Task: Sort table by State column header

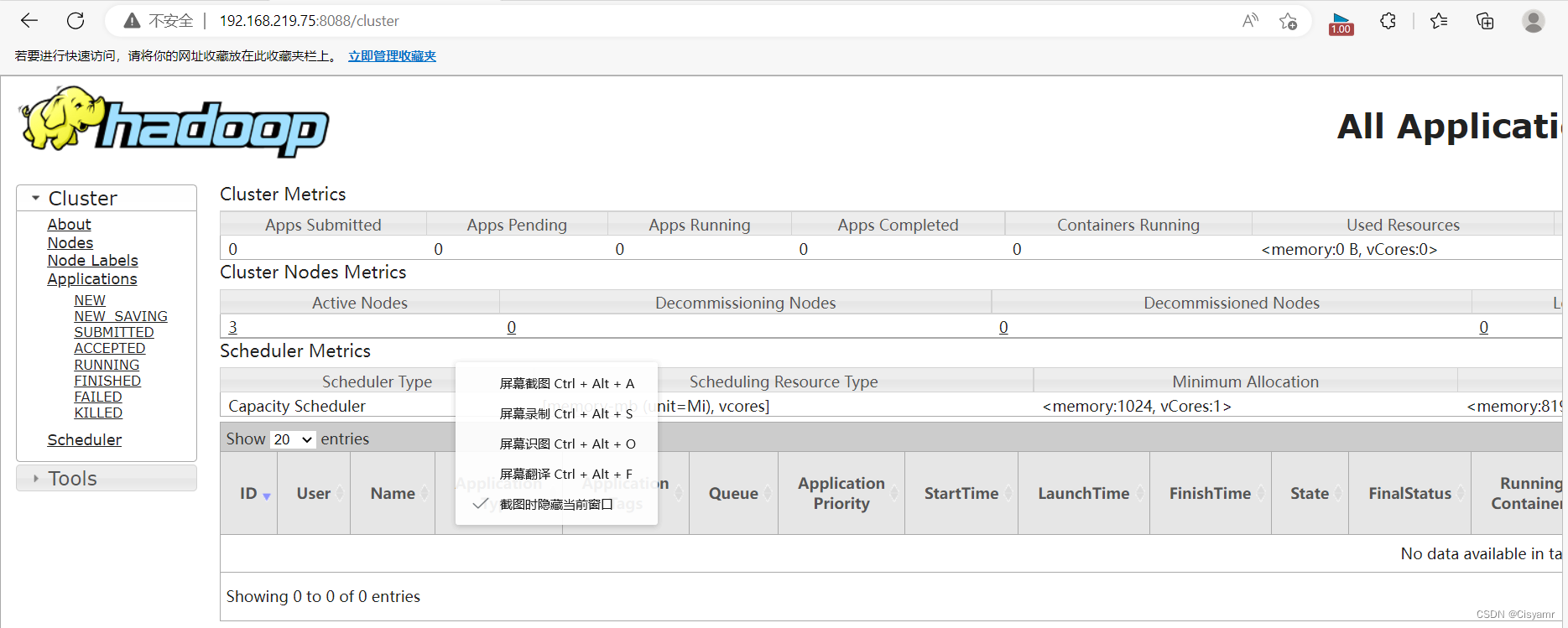Action: tap(1310, 494)
